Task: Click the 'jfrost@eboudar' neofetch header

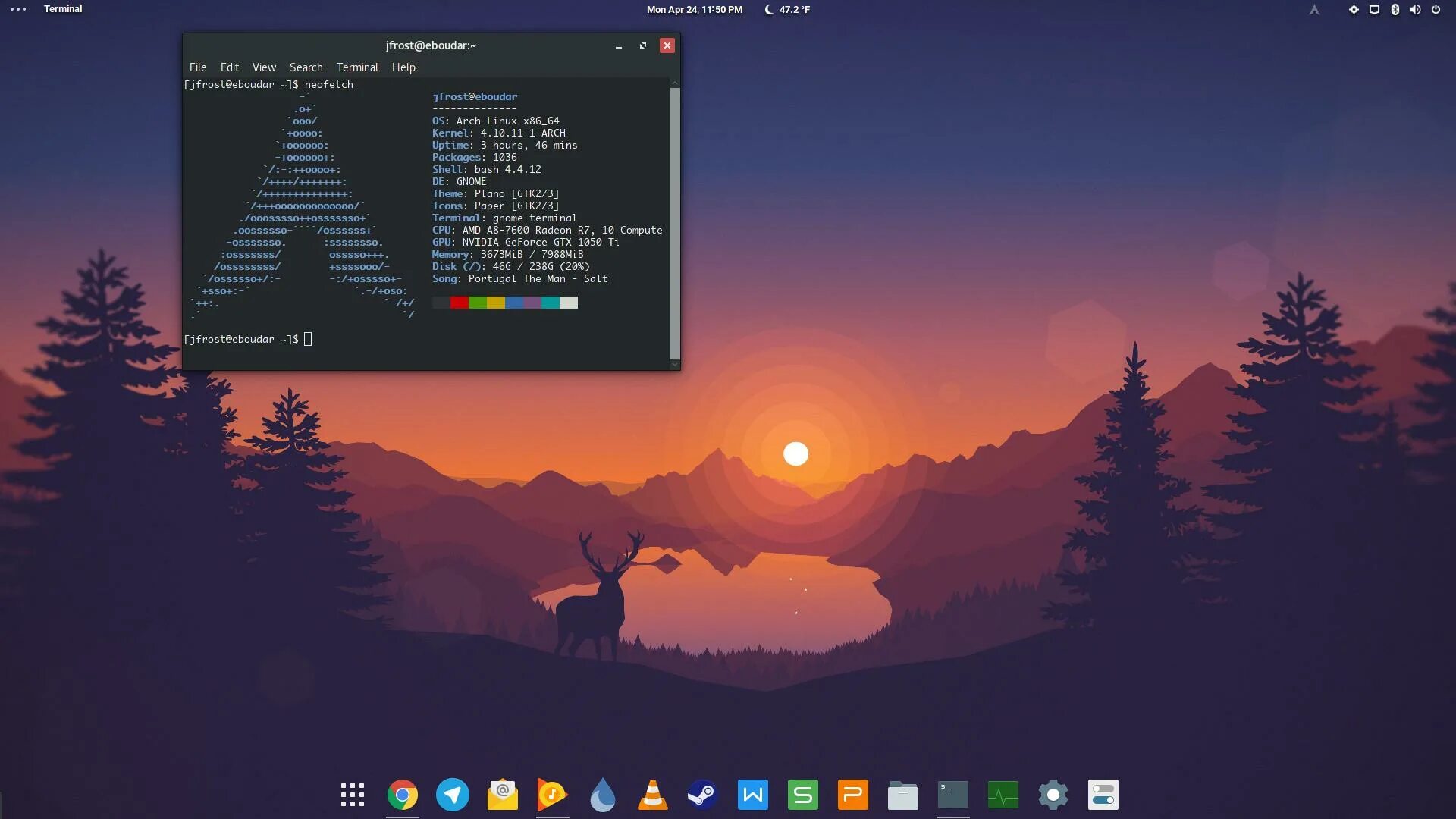Action: 475,96
